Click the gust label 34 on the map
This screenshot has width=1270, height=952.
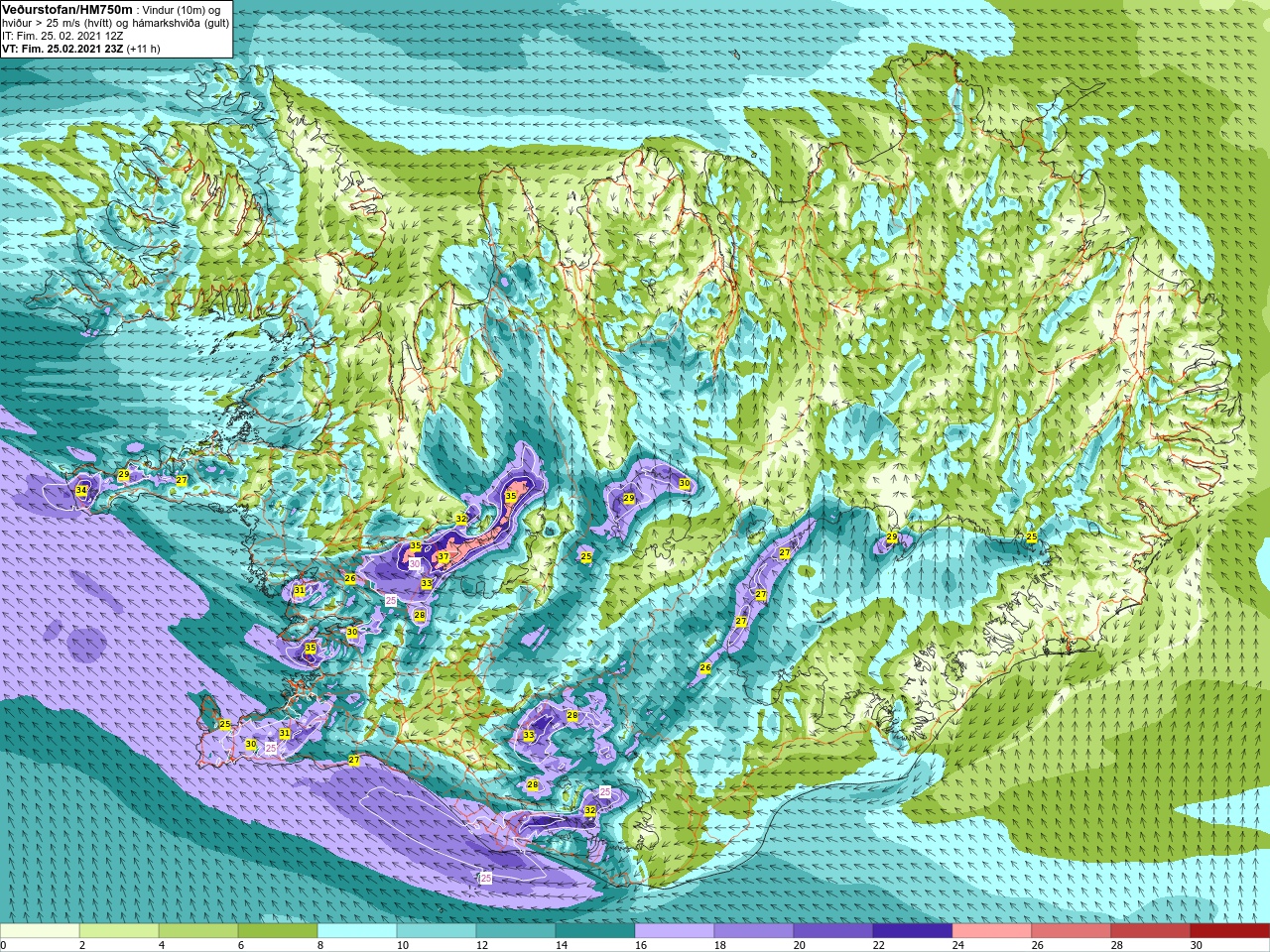(81, 491)
